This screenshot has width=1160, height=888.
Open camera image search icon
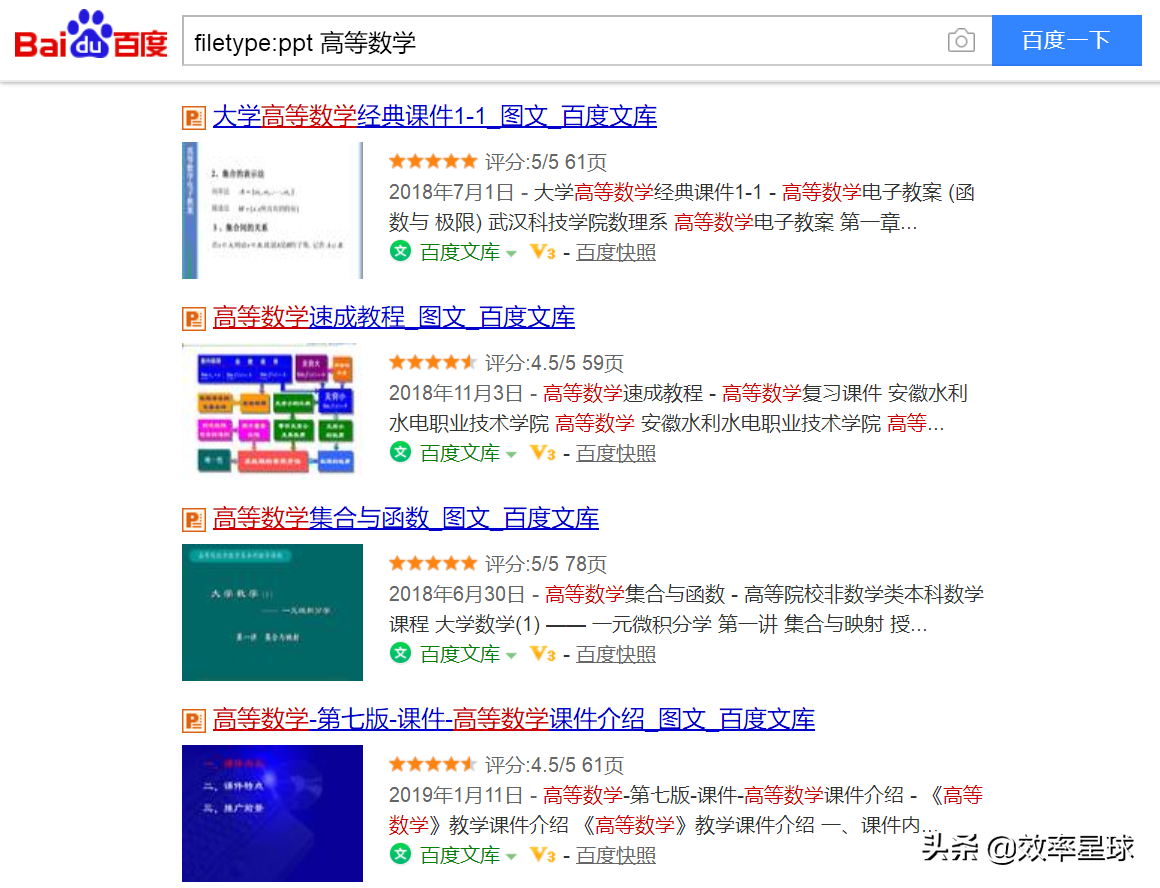(x=961, y=41)
